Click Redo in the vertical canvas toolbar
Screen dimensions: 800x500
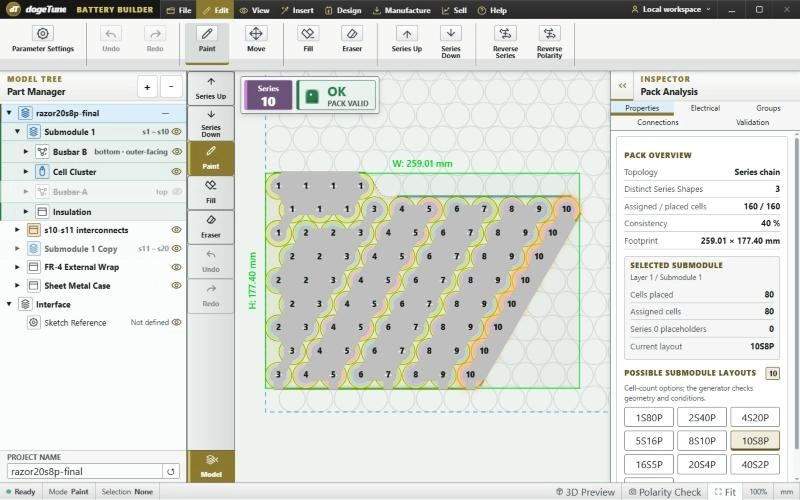pos(211,295)
